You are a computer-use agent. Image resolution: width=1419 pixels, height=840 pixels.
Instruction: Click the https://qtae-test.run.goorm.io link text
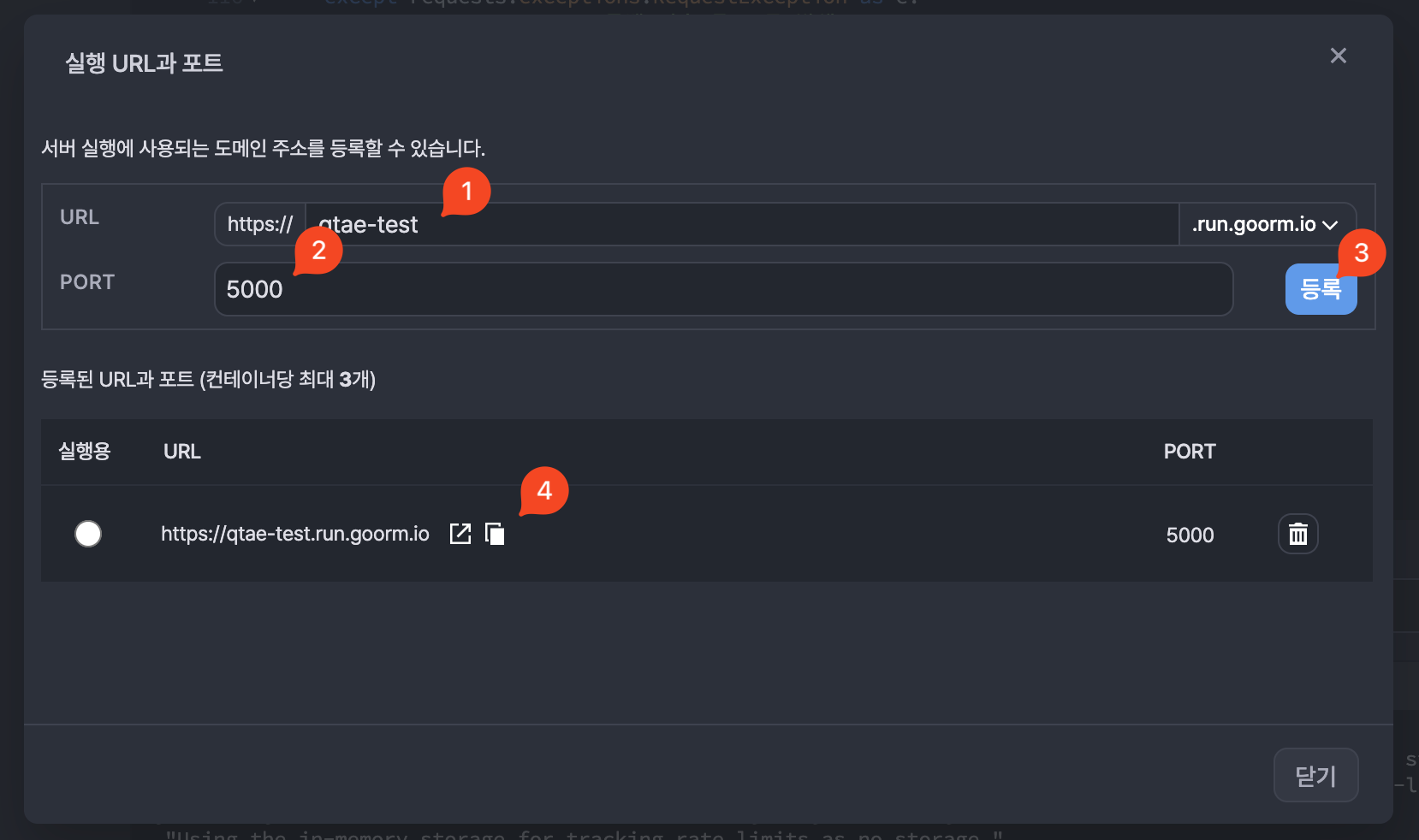point(295,534)
